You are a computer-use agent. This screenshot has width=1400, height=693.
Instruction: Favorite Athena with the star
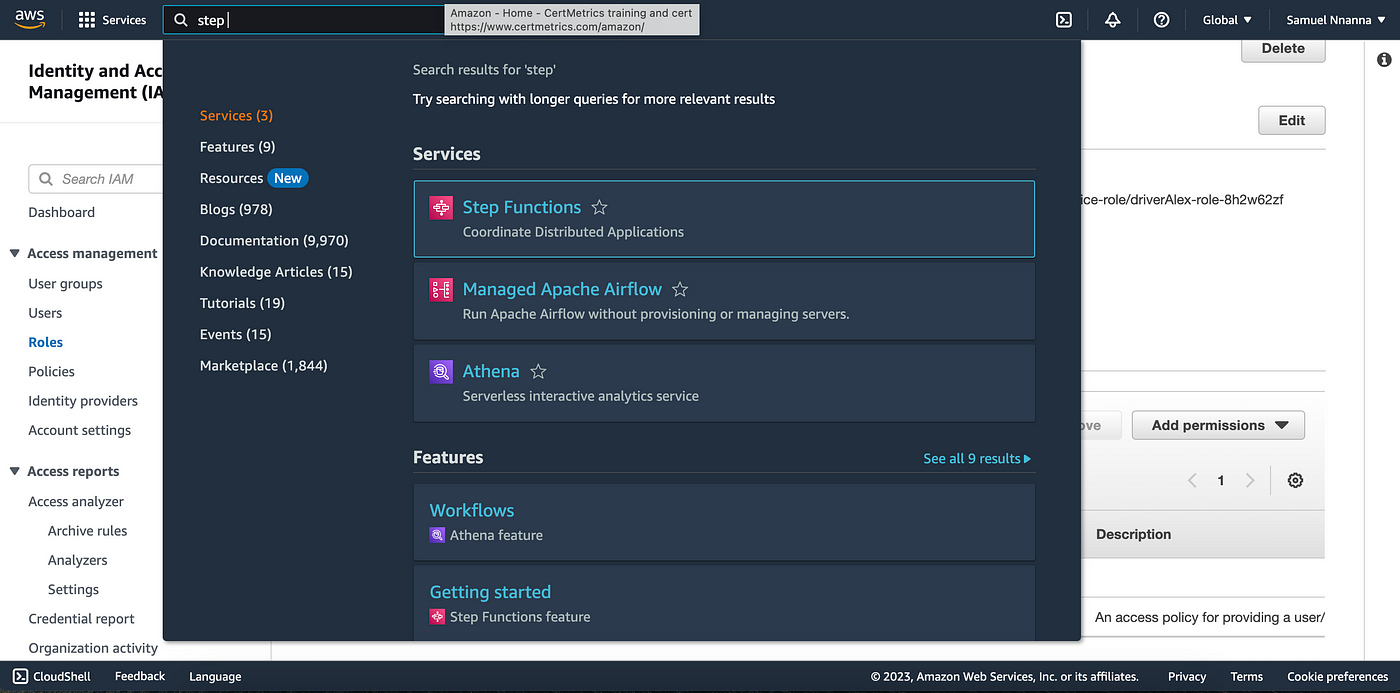coord(538,371)
